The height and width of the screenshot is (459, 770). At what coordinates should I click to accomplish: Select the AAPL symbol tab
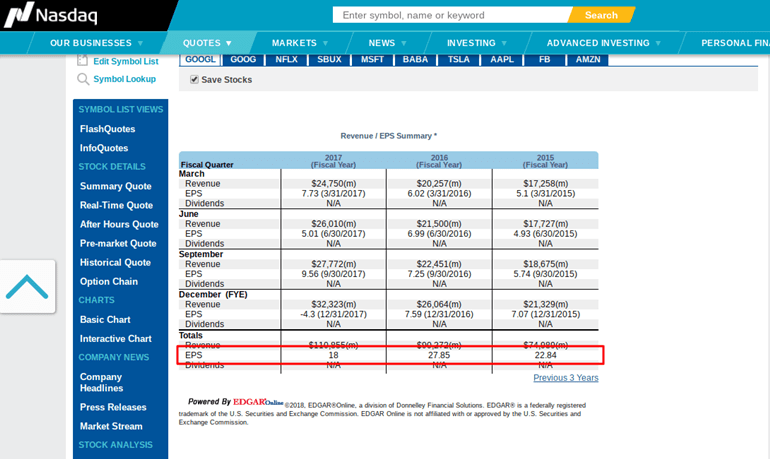click(x=502, y=59)
